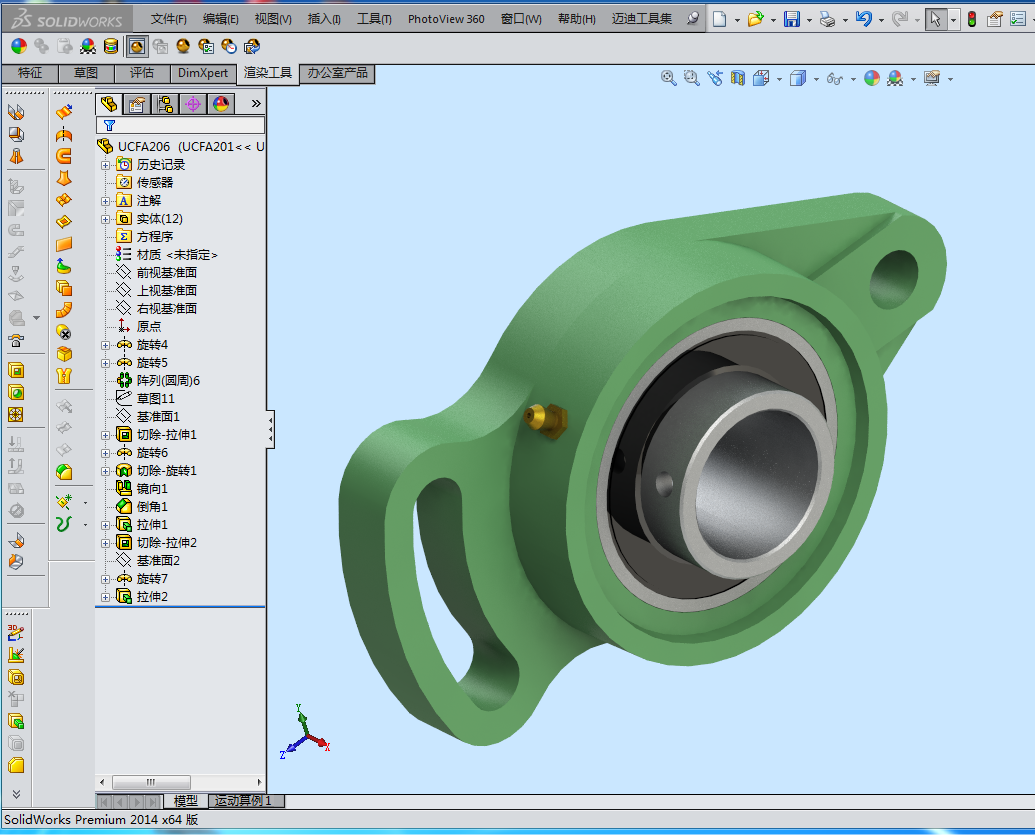The width and height of the screenshot is (1035, 835).
Task: Click the Rebuild traffic light icon
Action: (x=972, y=19)
